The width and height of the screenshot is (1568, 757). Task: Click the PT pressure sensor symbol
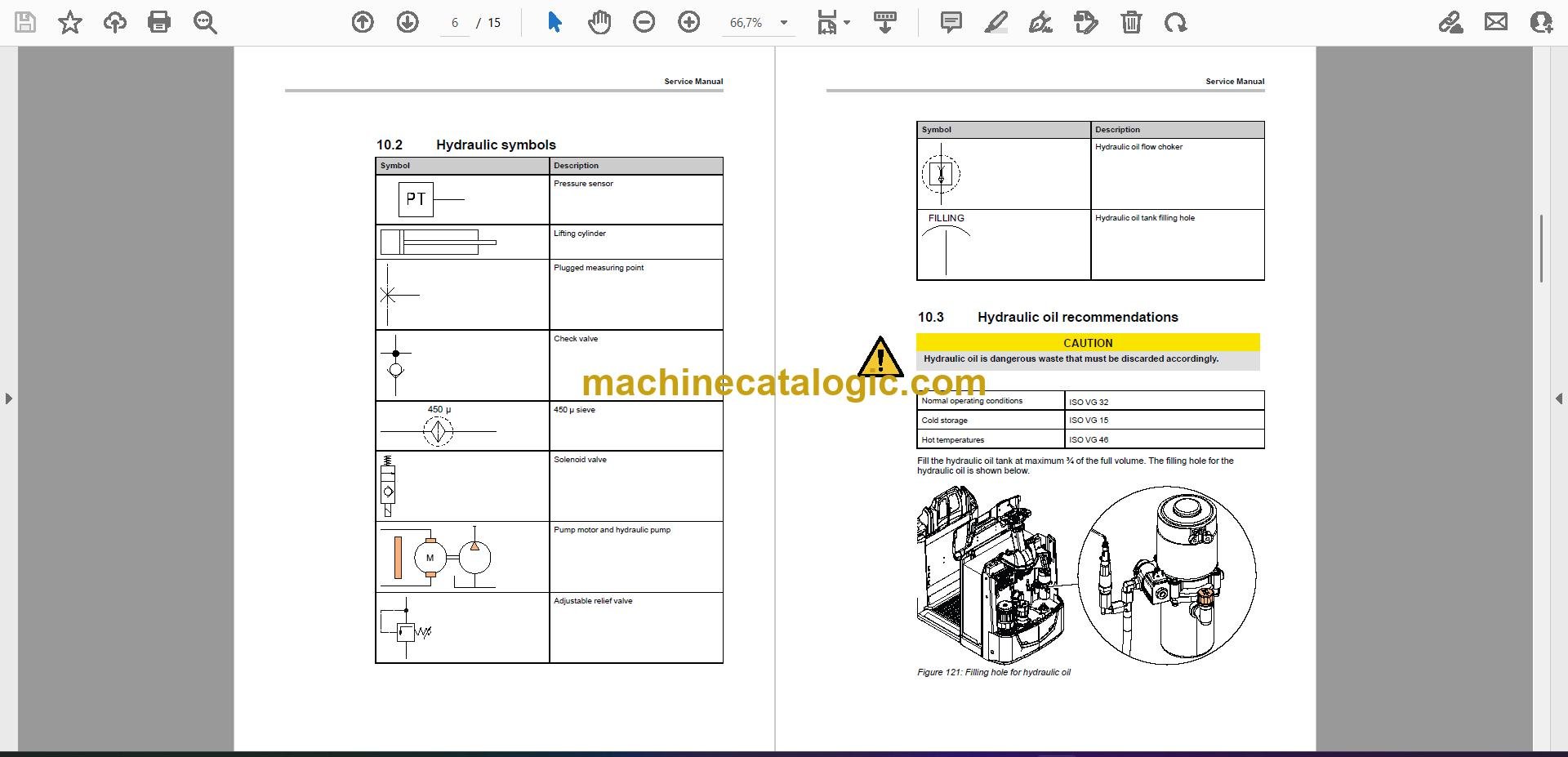pos(430,199)
